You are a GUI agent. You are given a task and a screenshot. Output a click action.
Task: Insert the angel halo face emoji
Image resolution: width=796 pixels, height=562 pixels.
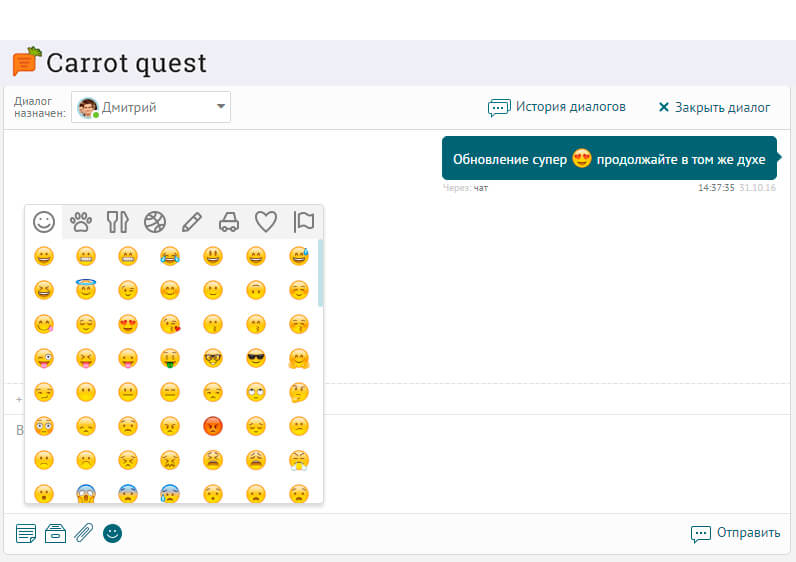86,290
